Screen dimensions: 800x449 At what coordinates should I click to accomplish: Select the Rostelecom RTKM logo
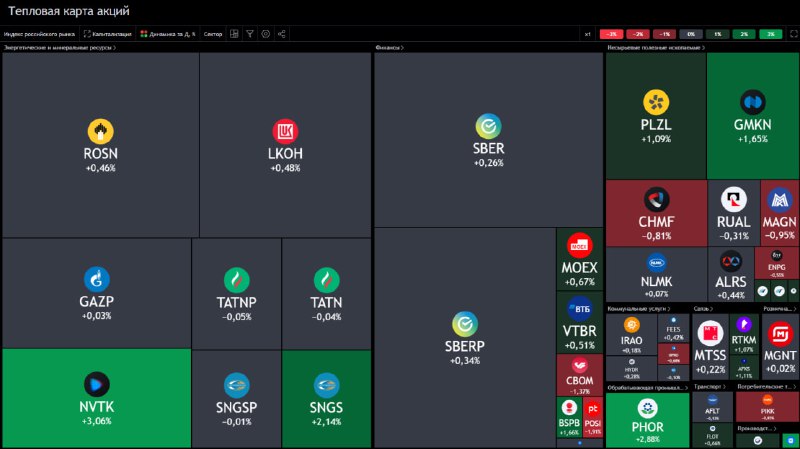point(744,324)
